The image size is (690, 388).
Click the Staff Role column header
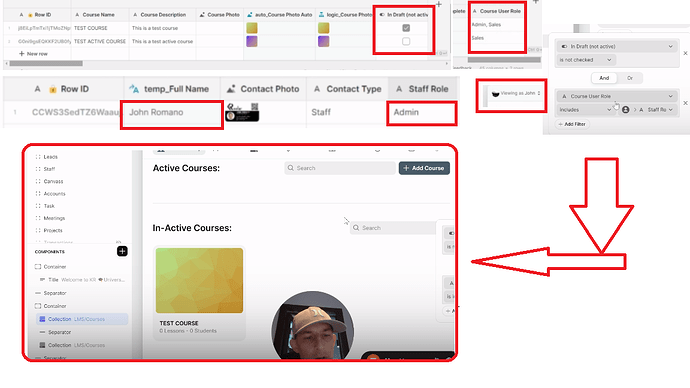423,89
